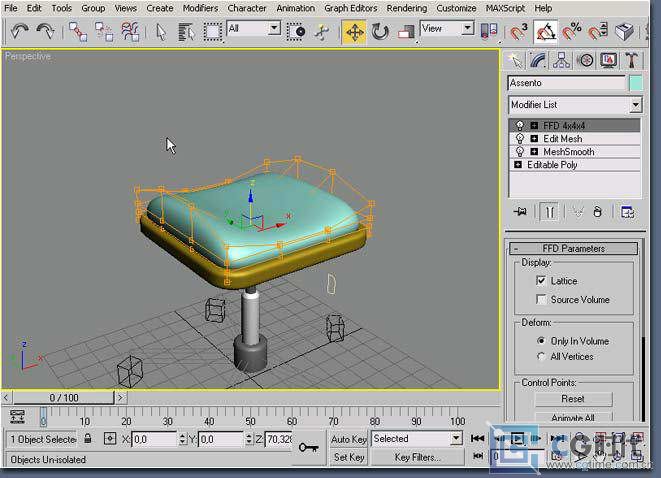
Task: Open the All selection filter dropdown
Action: (274, 28)
